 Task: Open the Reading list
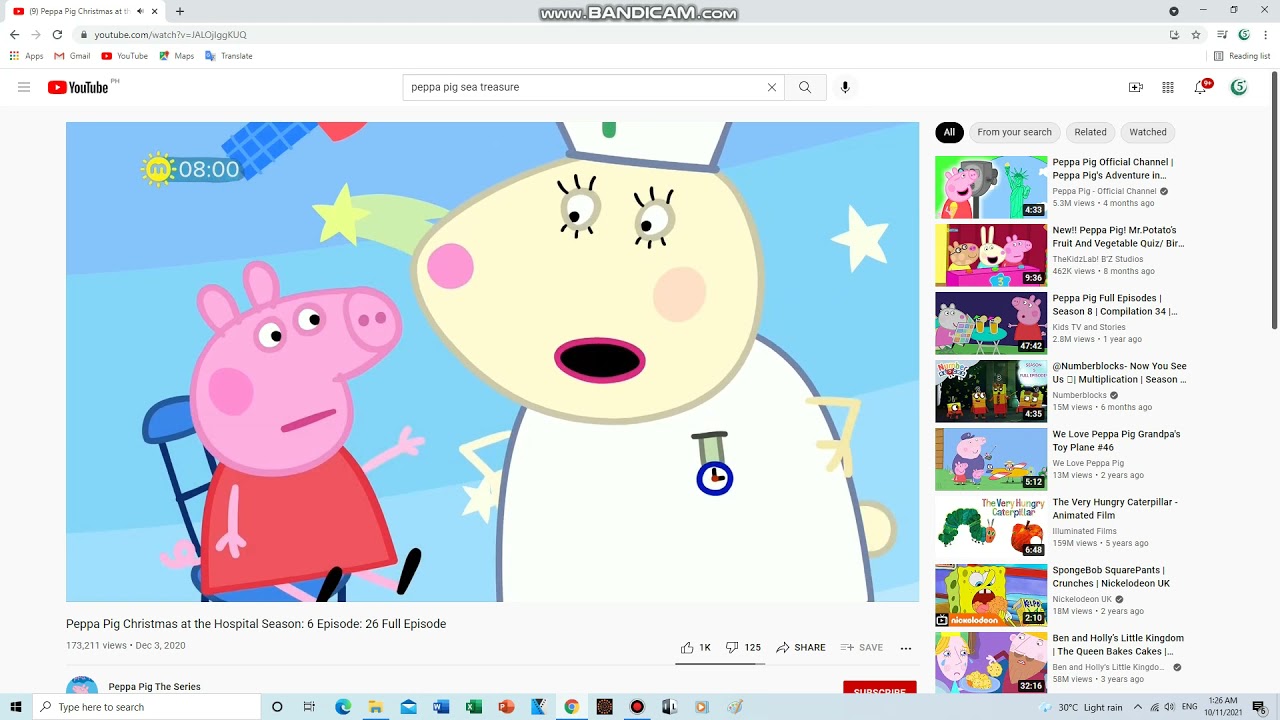[1242, 56]
